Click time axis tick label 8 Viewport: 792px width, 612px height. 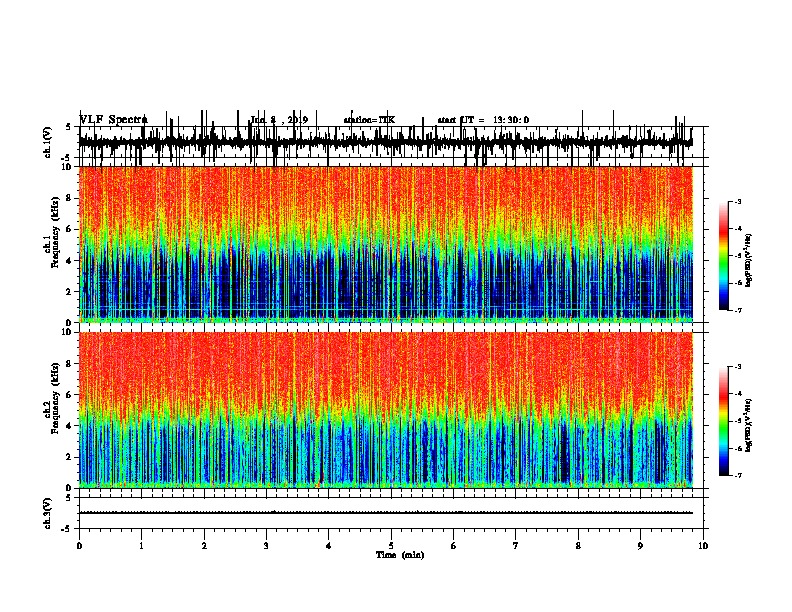pos(578,546)
